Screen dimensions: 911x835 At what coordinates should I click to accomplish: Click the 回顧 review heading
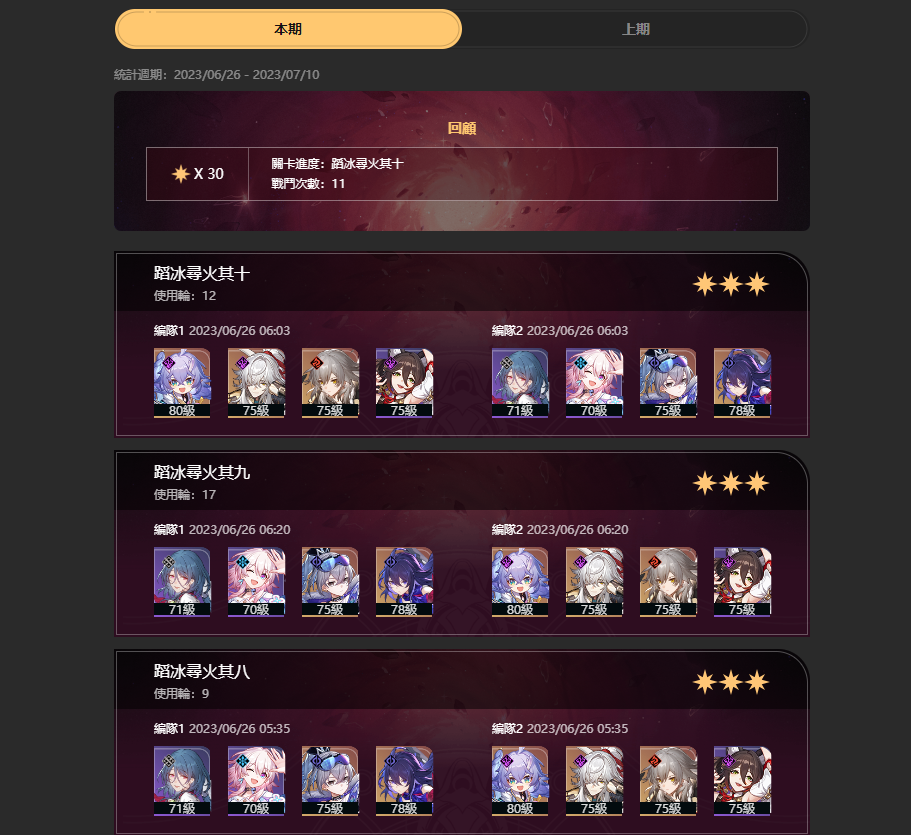(x=462, y=128)
